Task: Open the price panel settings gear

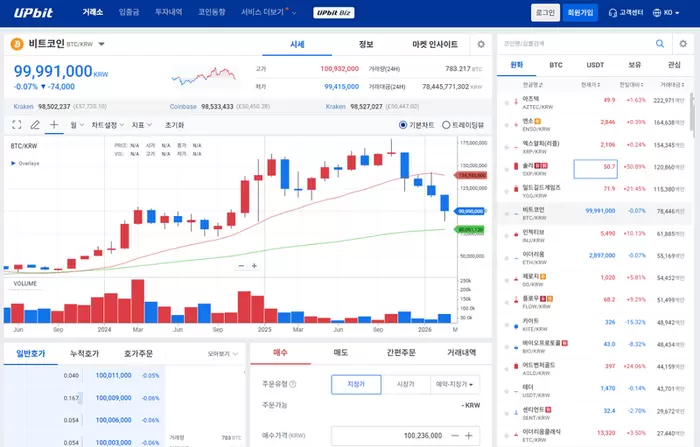Action: coord(481,45)
